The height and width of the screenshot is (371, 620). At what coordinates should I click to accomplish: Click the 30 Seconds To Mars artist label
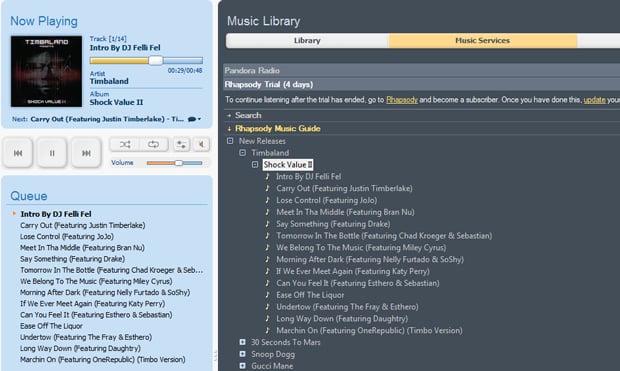(286, 342)
